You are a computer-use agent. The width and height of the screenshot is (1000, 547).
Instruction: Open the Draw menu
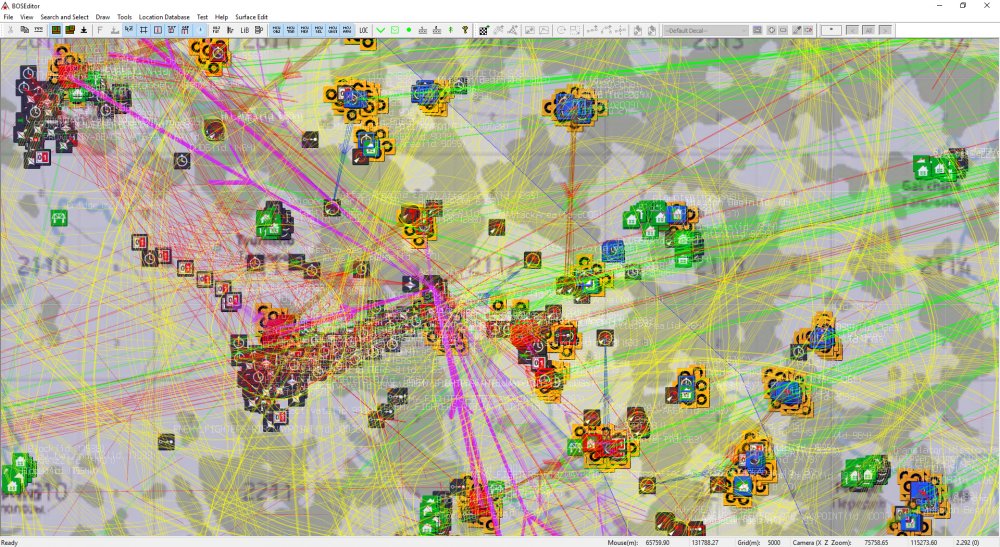point(103,17)
